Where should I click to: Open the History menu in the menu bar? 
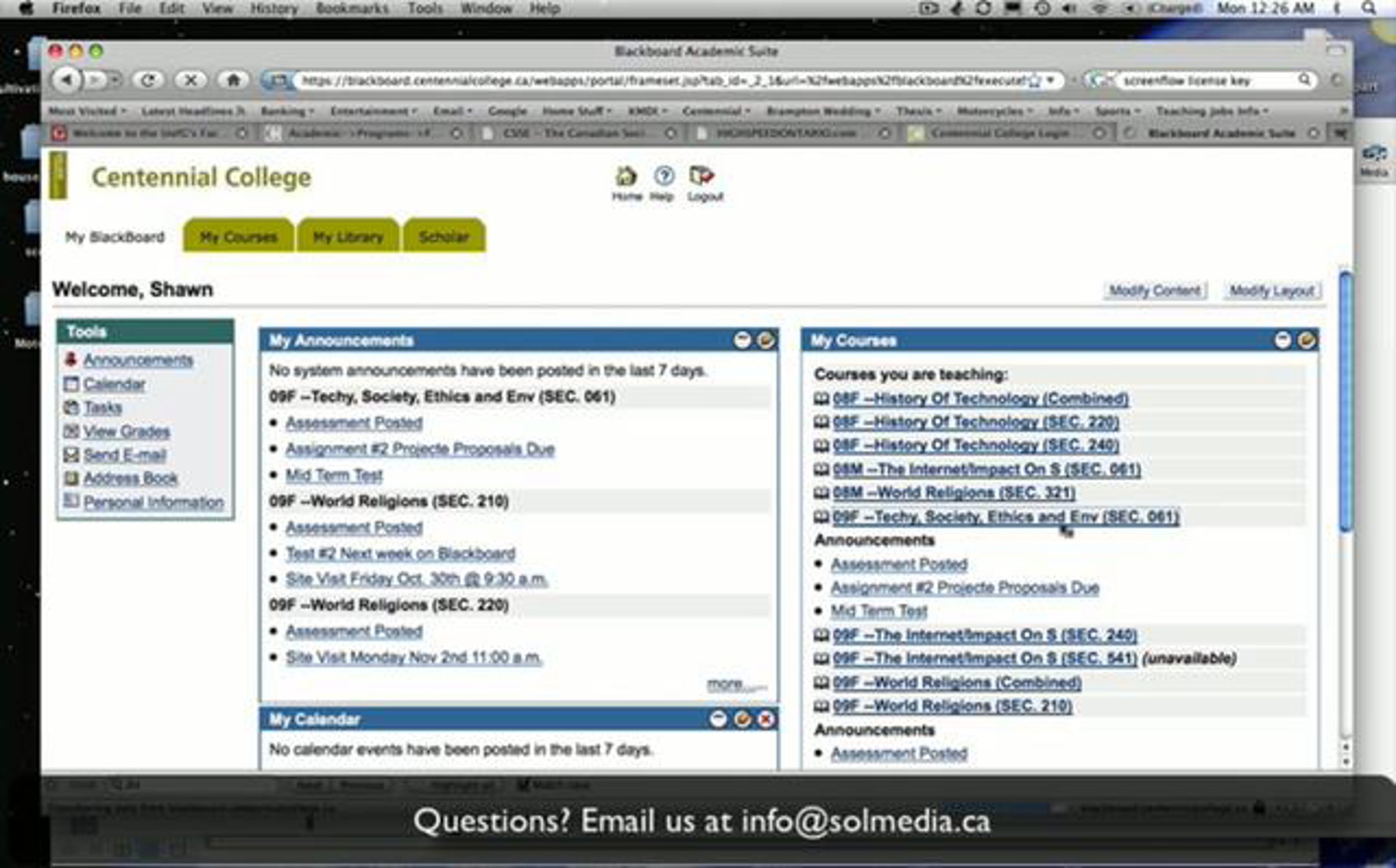(274, 8)
